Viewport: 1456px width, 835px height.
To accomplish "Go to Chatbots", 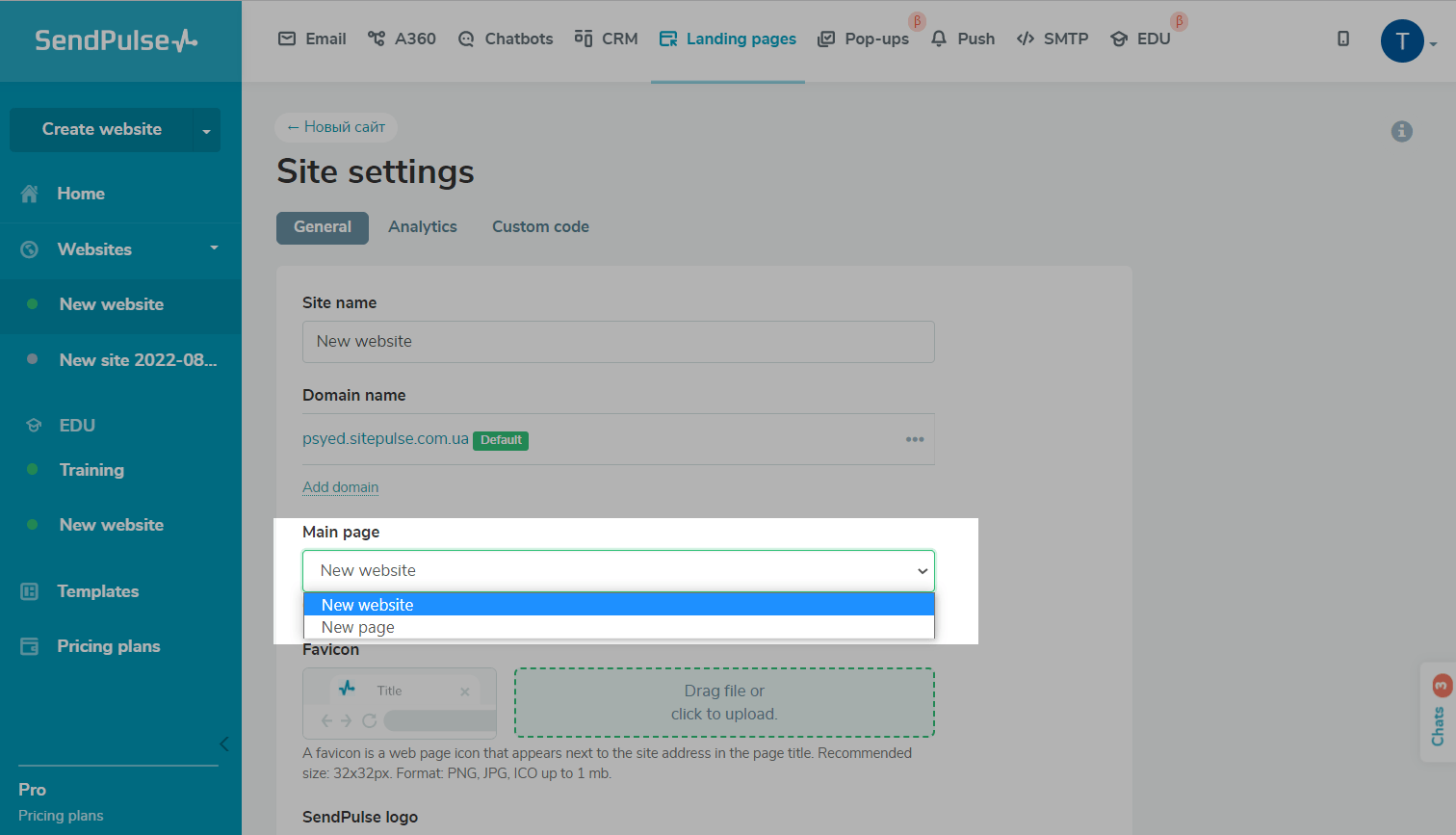I will [x=506, y=39].
